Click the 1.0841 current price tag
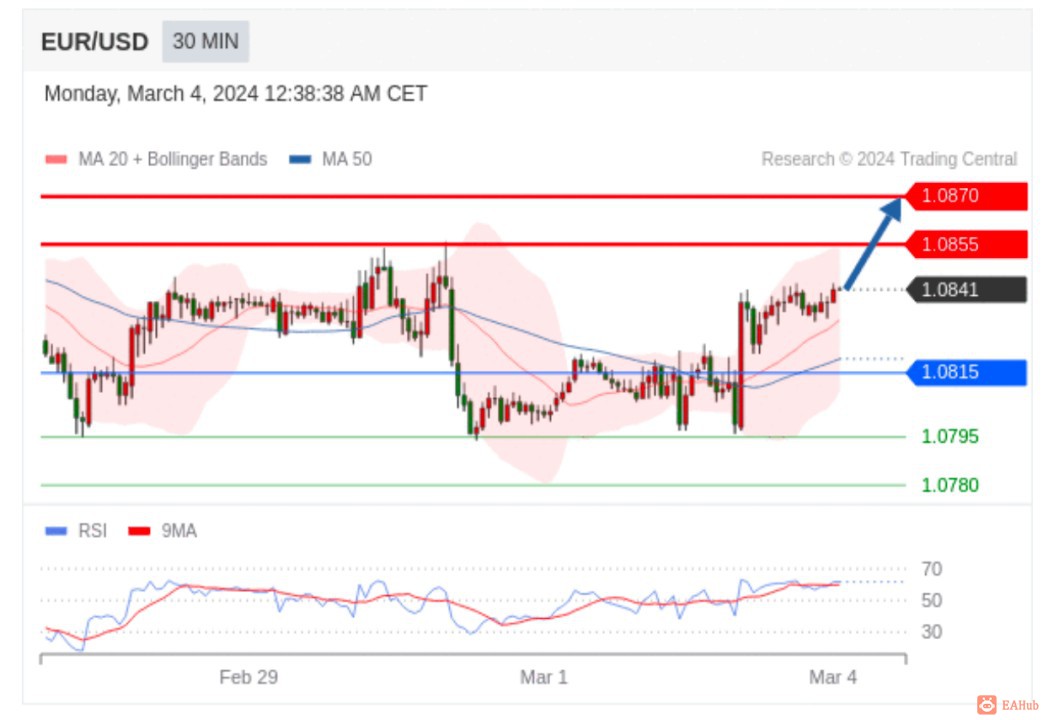This screenshot has width=1048, height=720. 966,290
